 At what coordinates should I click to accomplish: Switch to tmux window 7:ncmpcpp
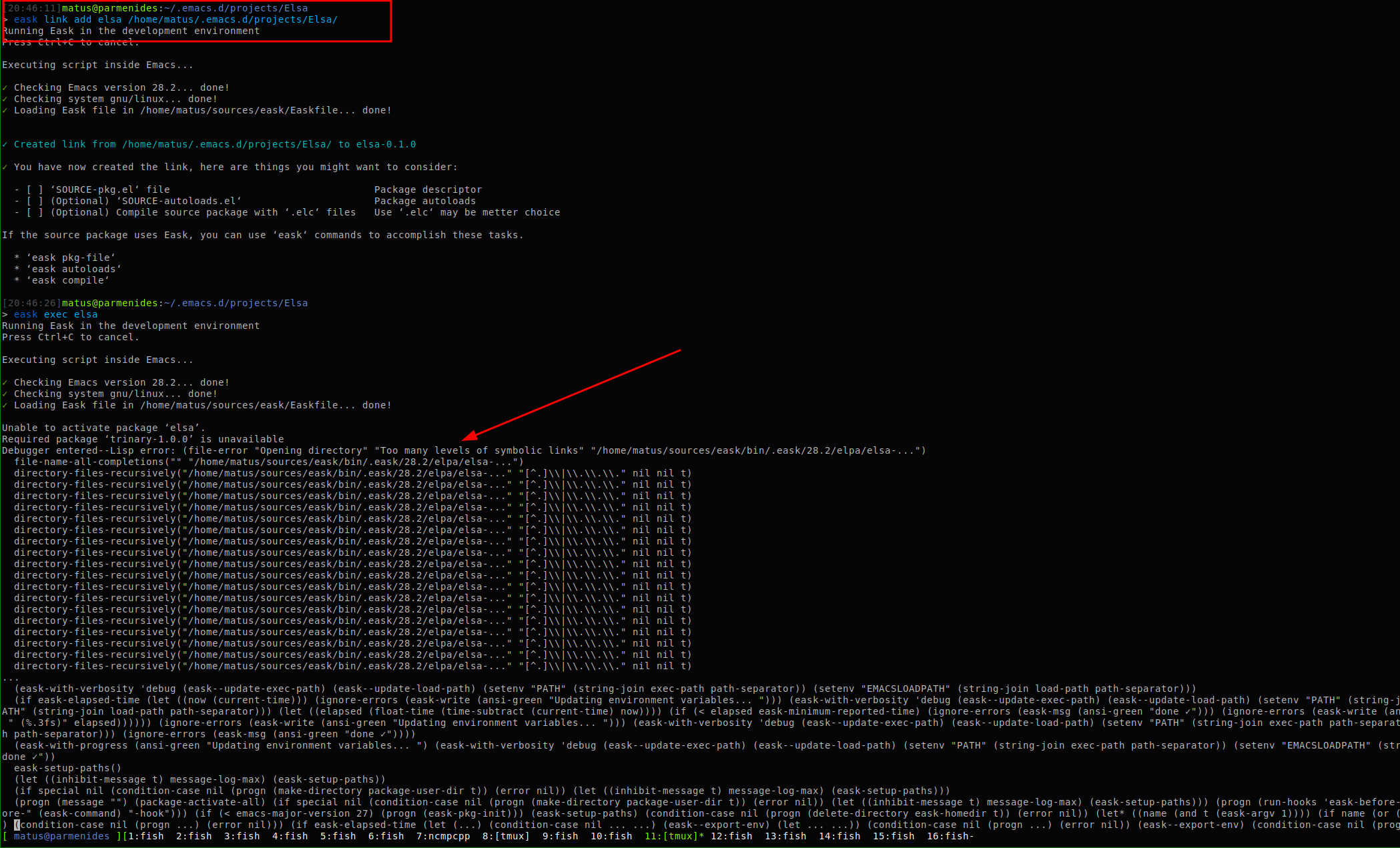coord(443,836)
